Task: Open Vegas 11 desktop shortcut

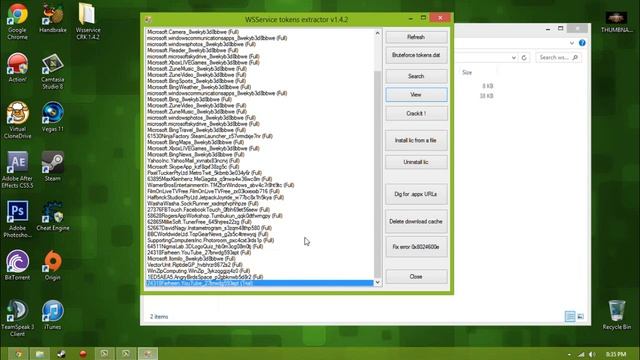Action: point(53,117)
